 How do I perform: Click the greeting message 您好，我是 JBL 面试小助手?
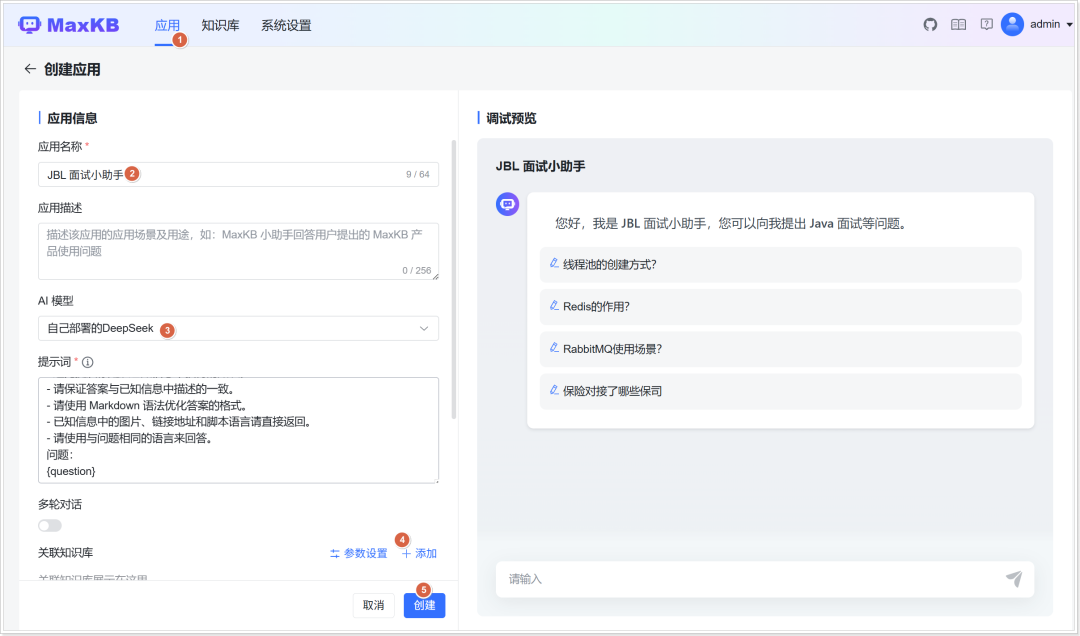pyautogui.click(x=730, y=223)
